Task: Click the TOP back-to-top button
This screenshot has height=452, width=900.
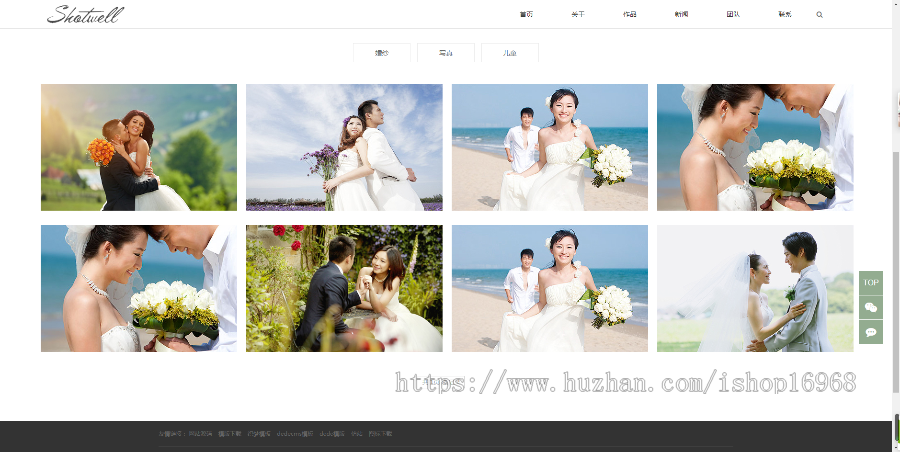Action: (871, 283)
